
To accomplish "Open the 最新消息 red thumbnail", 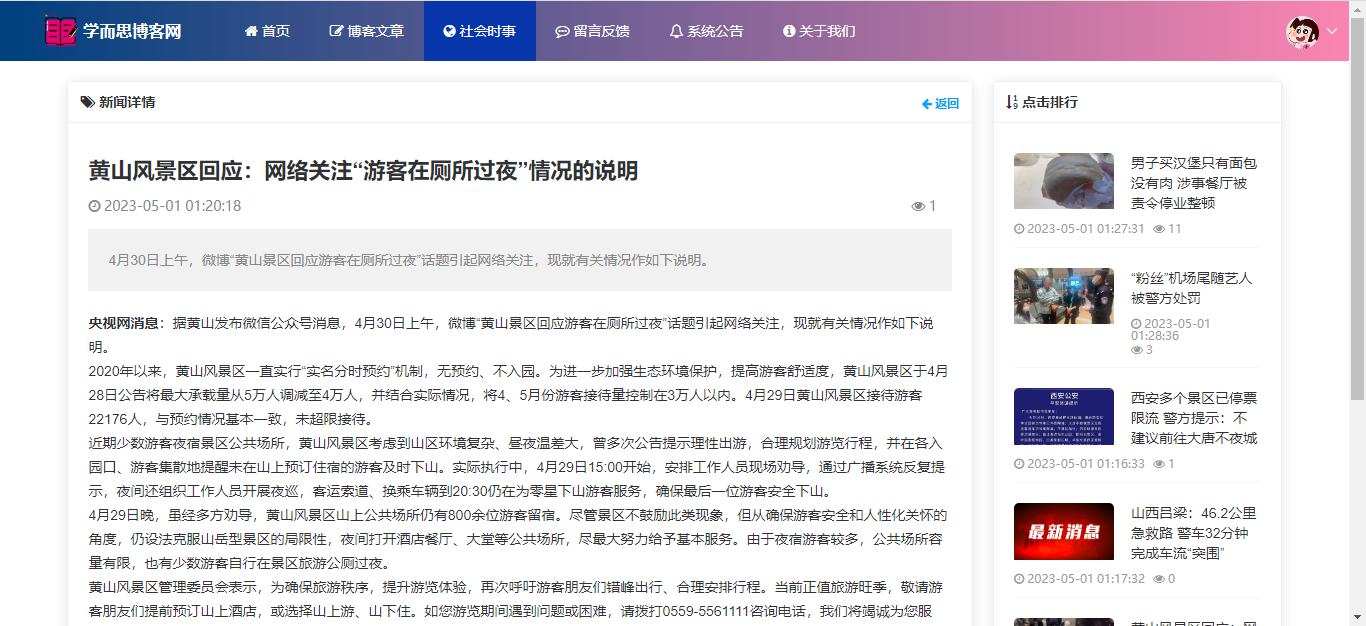I will (x=1063, y=531).
